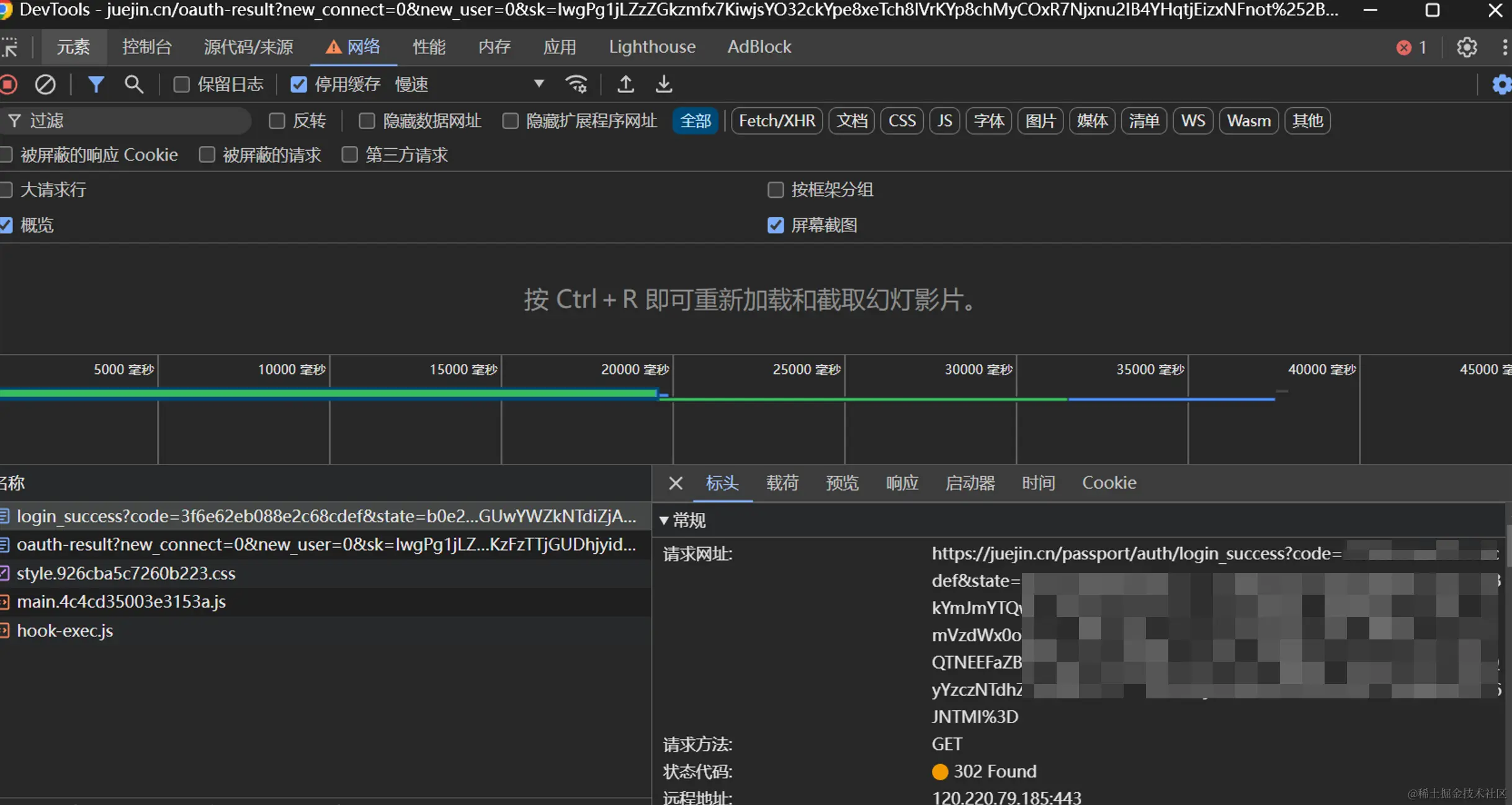Screen dimensions: 1512x805
Task: Click the export HAR download arrow icon
Action: click(664, 84)
